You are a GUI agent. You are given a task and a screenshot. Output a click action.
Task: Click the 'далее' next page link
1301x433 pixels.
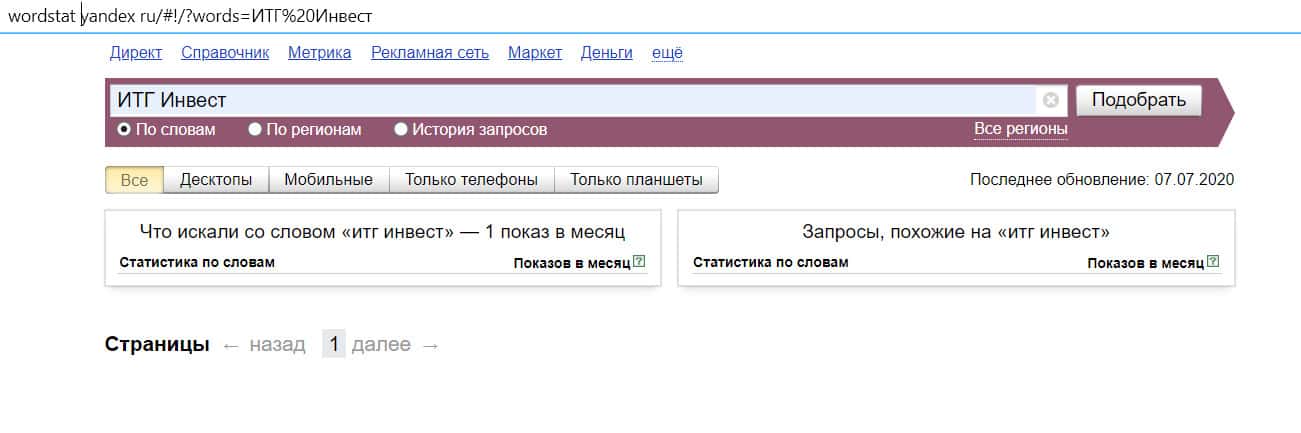[381, 344]
